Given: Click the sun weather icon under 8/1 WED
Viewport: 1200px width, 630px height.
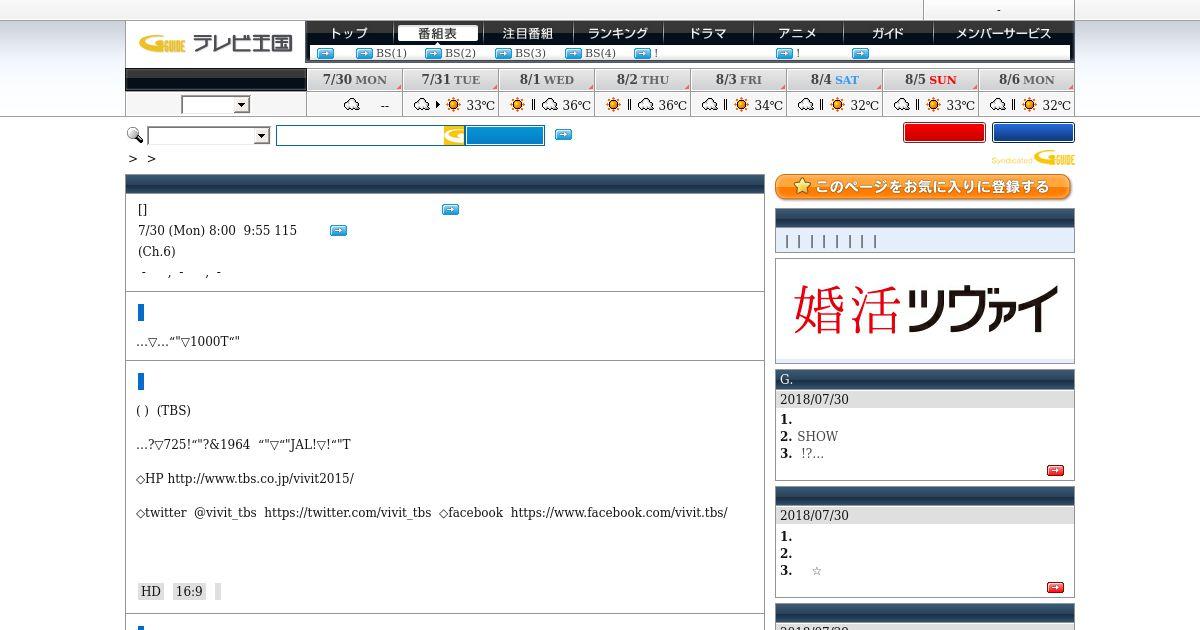Looking at the screenshot, I should [x=517, y=105].
